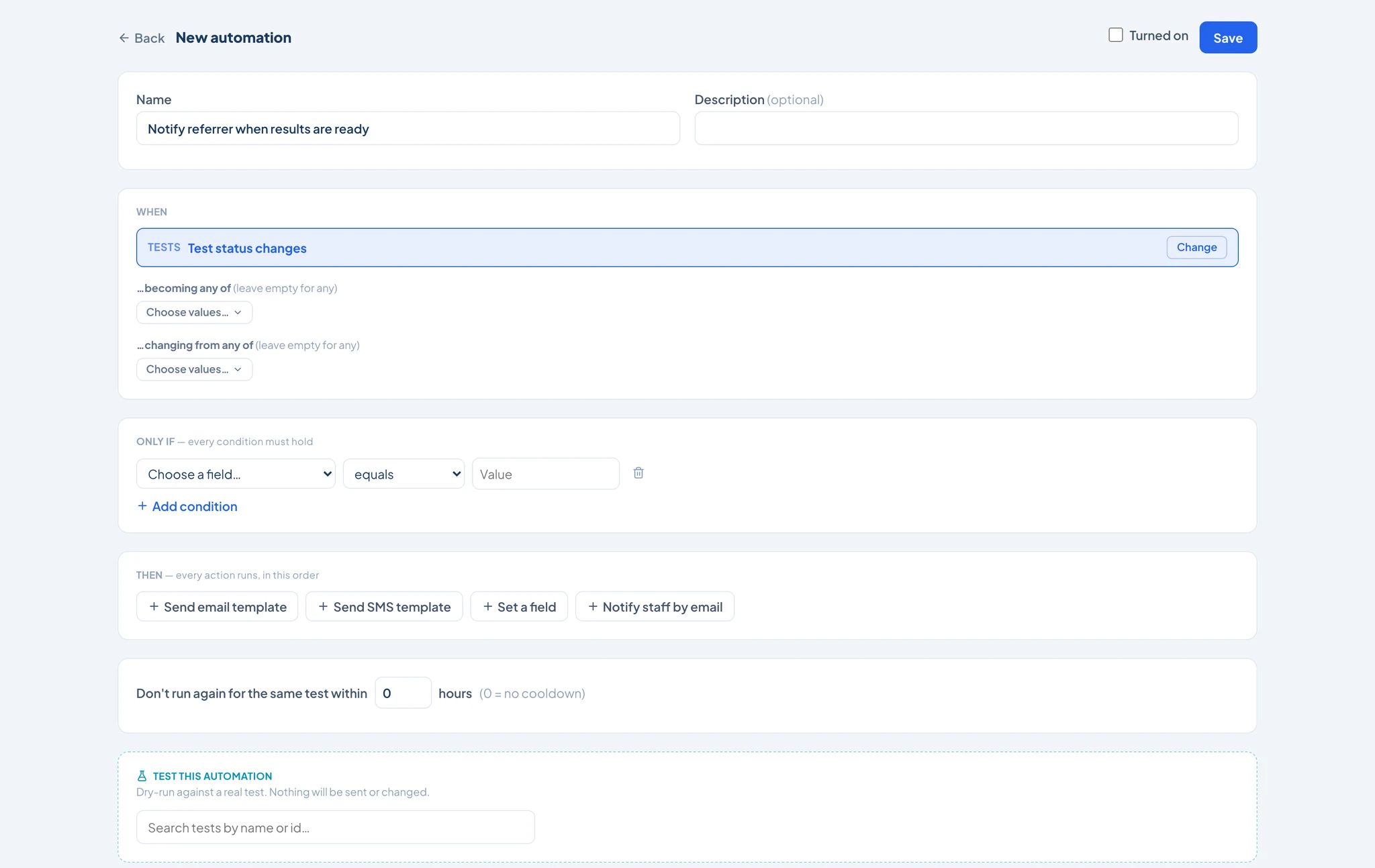
Task: Open the Choose a field dropdown
Action: pyautogui.click(x=236, y=474)
